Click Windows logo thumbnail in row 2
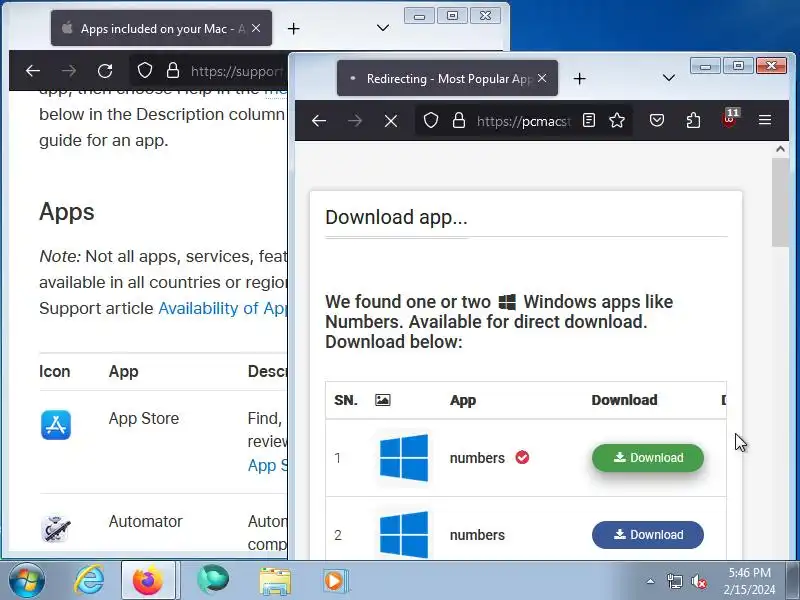 (x=404, y=534)
